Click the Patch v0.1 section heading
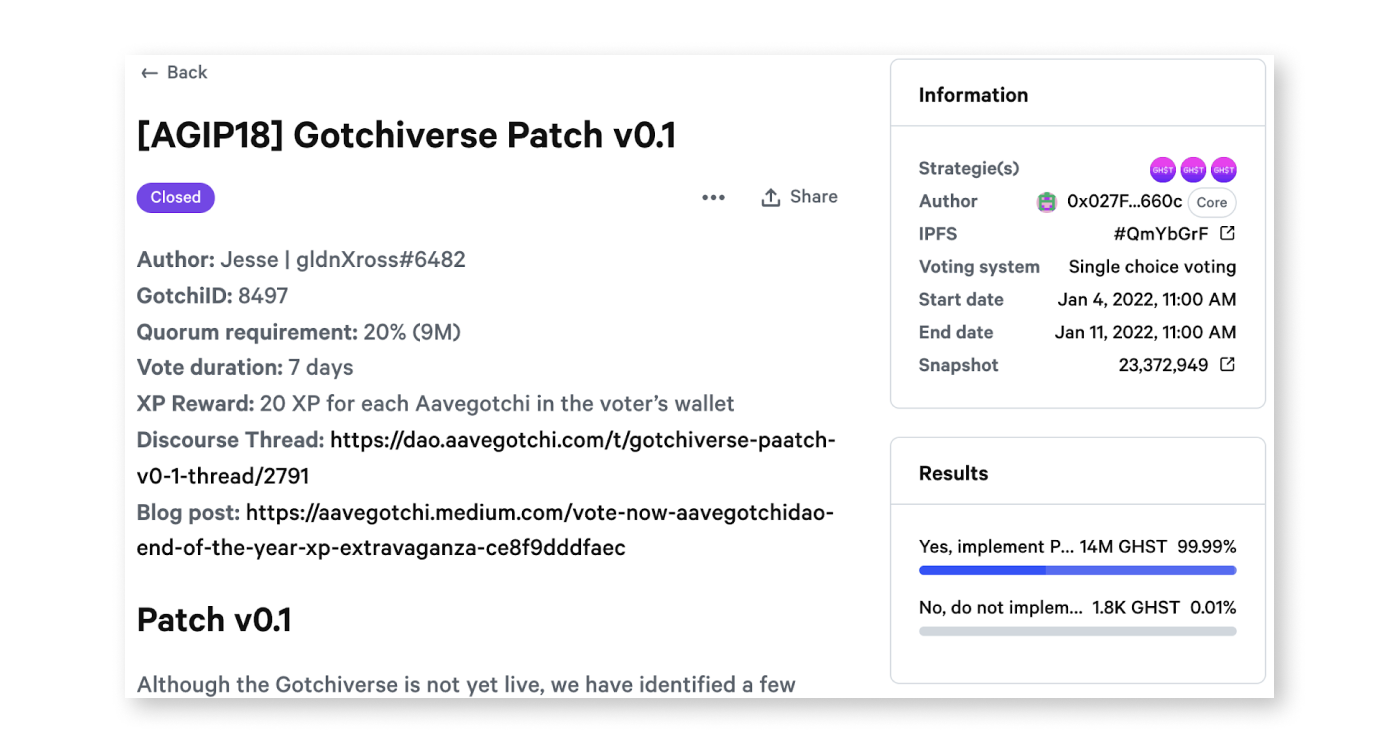Screen dimensions: 1400x753 pos(214,620)
